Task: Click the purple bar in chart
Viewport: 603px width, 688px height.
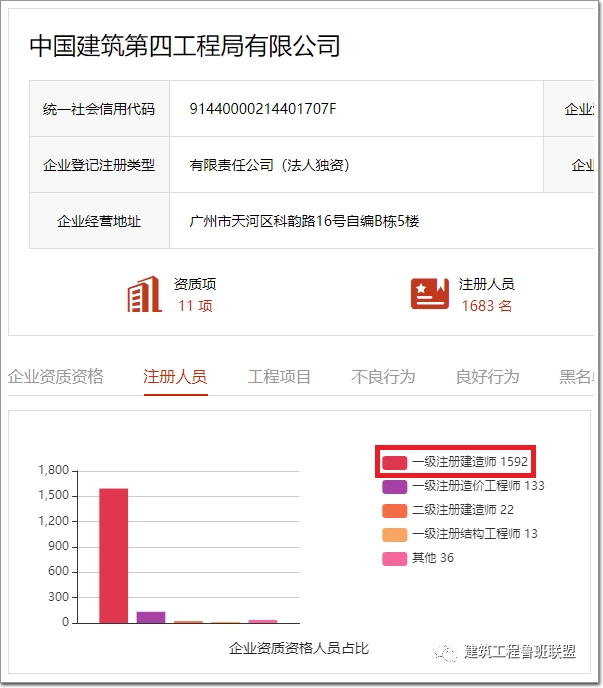Action: tap(151, 617)
